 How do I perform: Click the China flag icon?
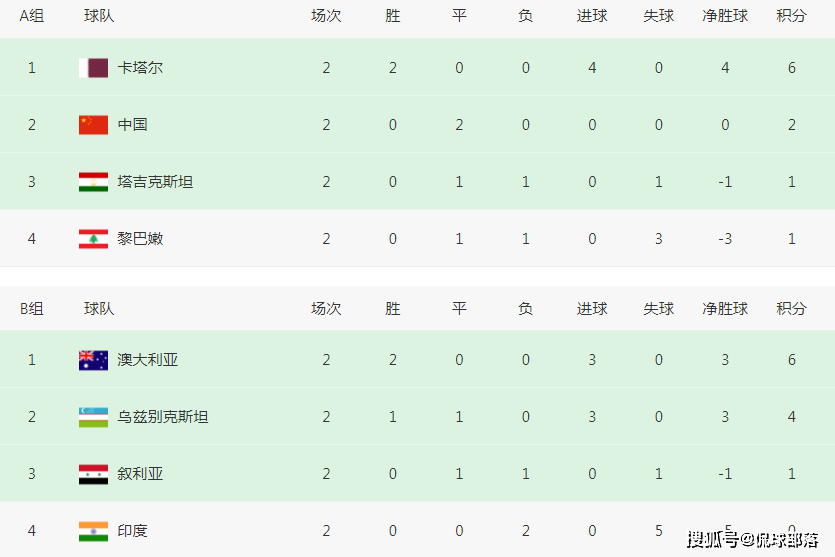[93, 125]
